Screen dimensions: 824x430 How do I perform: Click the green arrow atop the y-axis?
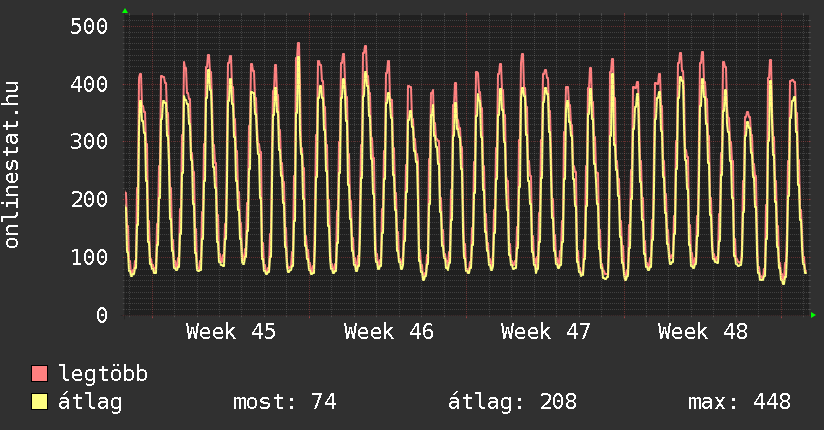pyautogui.click(x=125, y=11)
